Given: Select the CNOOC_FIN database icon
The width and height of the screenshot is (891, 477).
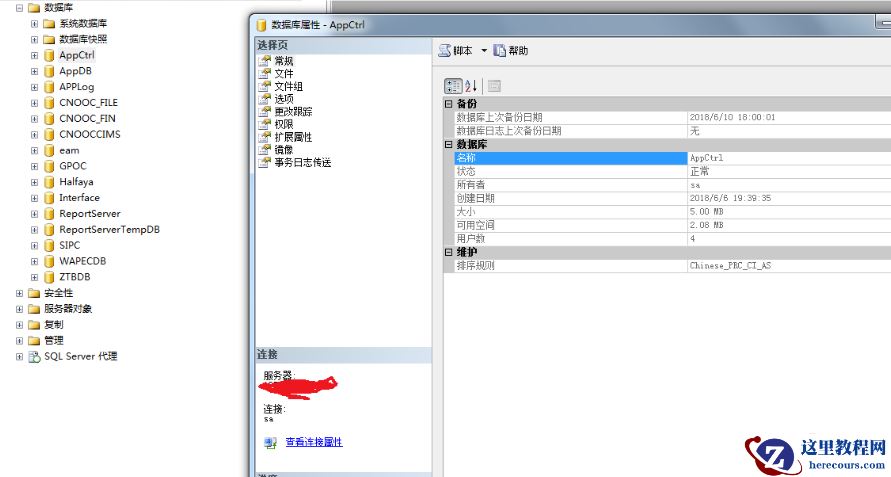Looking at the screenshot, I should coord(49,119).
